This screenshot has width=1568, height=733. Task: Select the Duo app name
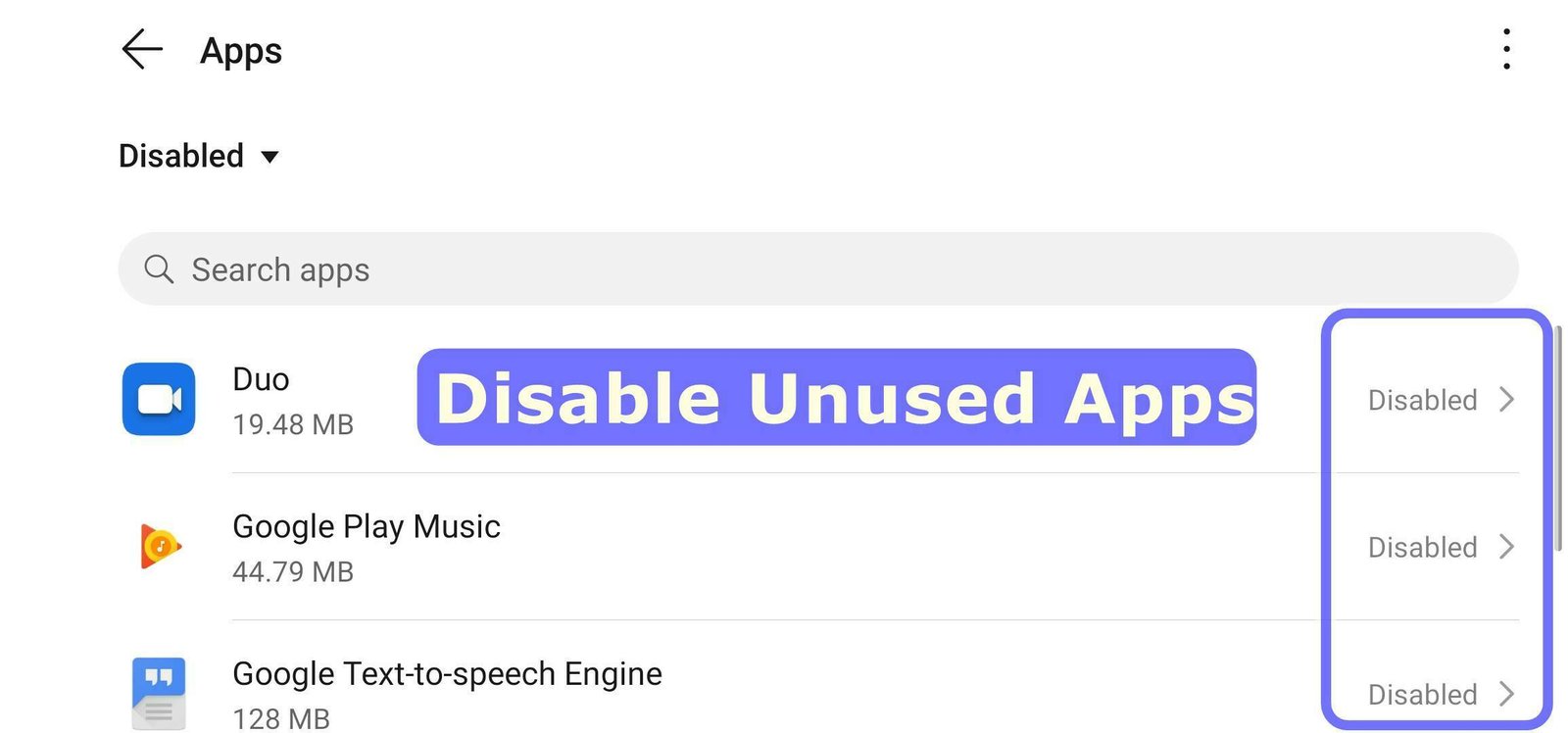[261, 379]
